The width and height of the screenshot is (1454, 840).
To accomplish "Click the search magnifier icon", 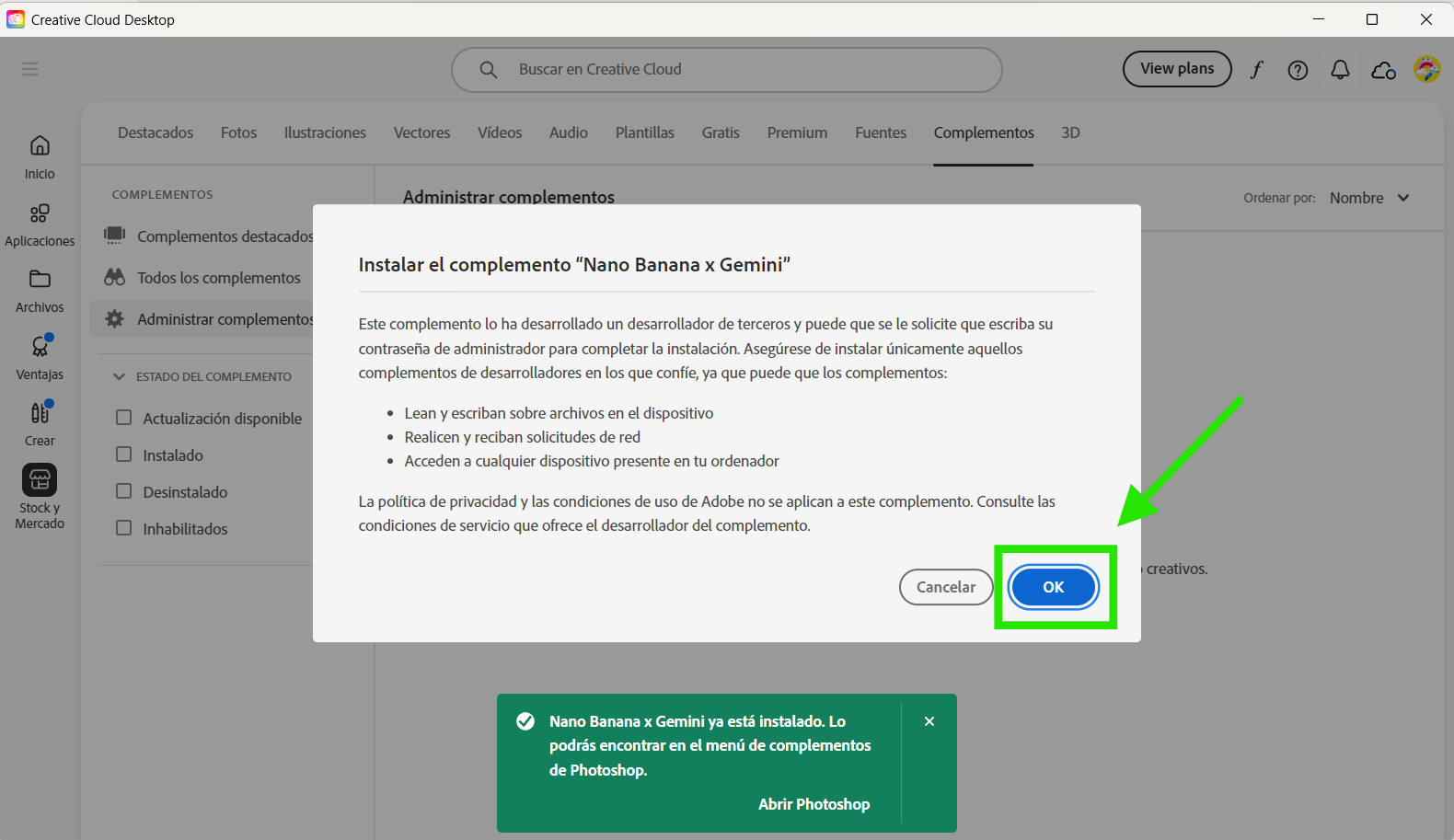I will pos(489,70).
